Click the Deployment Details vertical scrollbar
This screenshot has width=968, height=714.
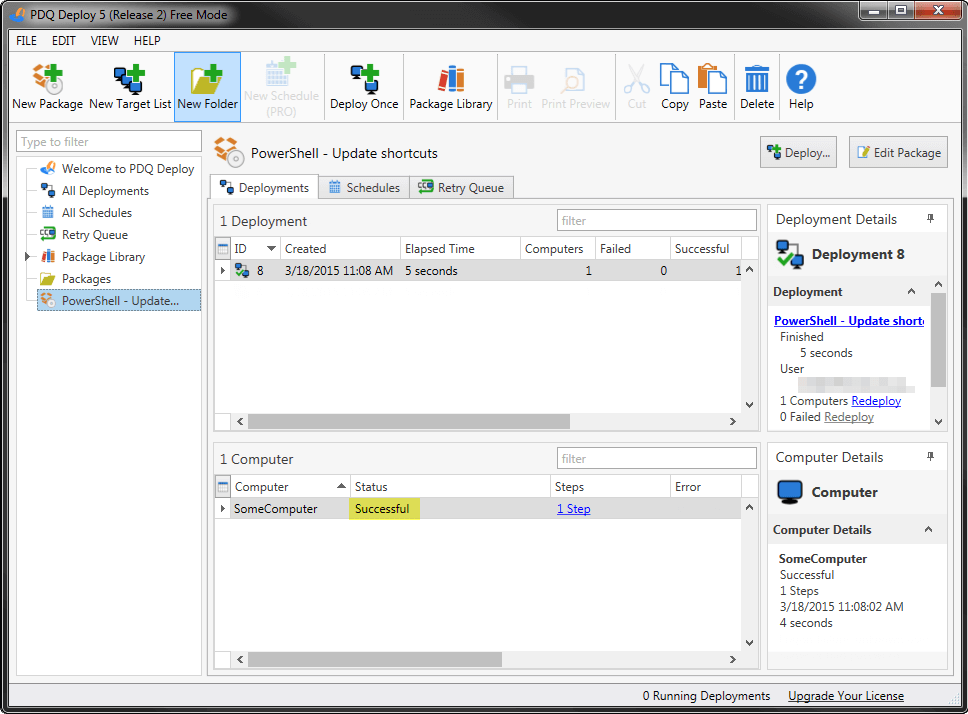click(938, 340)
